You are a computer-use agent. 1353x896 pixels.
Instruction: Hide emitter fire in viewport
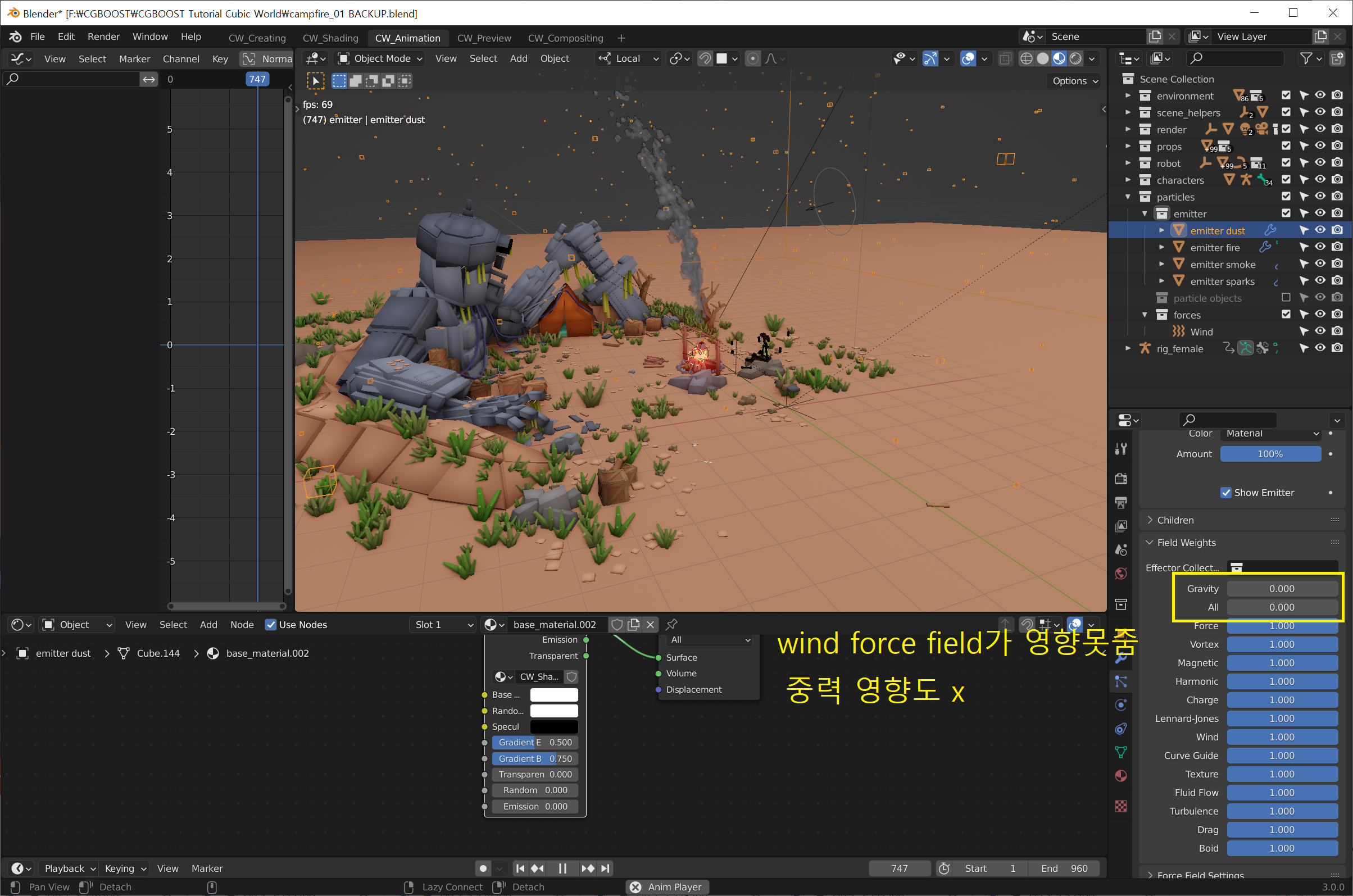point(1320,247)
